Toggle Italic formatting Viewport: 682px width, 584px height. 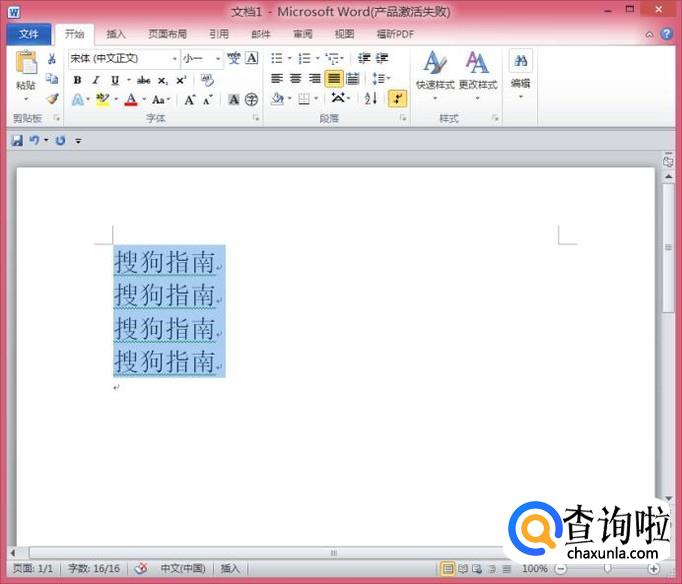point(96,80)
